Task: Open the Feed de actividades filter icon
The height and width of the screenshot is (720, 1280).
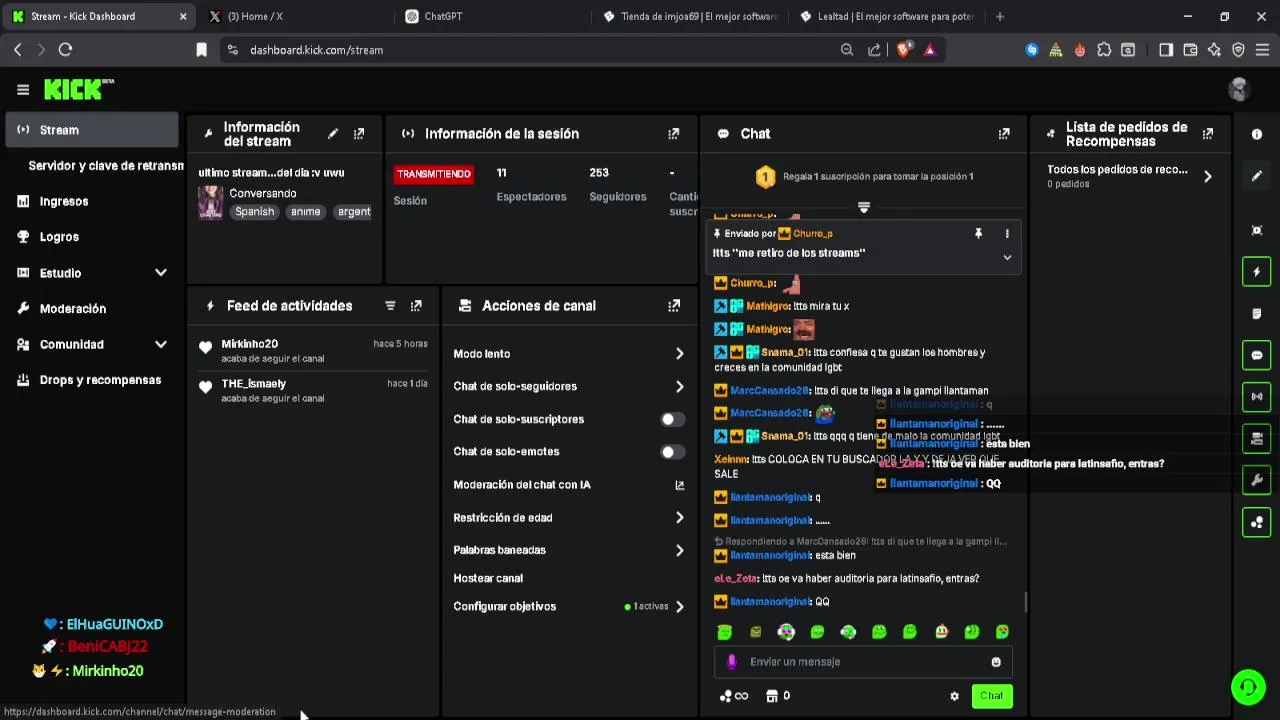Action: [x=391, y=306]
